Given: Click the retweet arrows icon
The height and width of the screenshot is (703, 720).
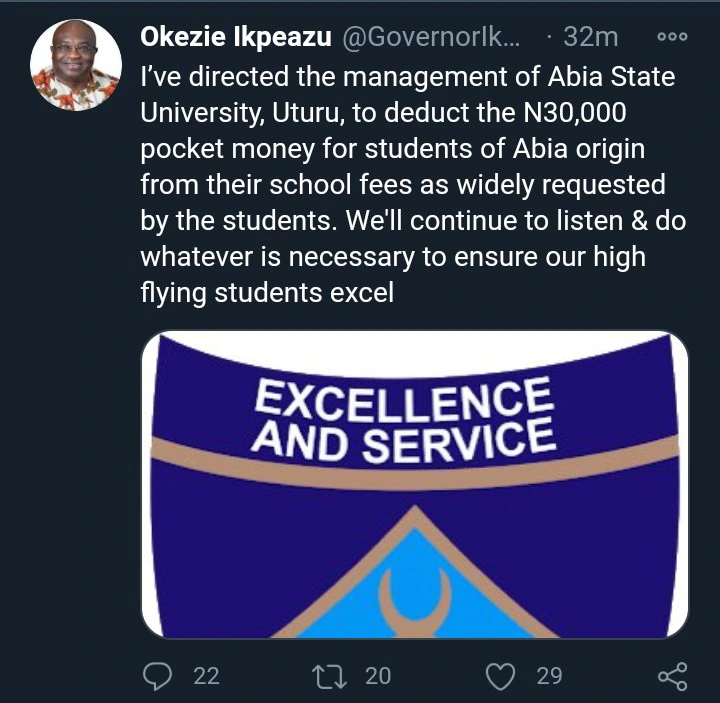Looking at the screenshot, I should [x=330, y=676].
